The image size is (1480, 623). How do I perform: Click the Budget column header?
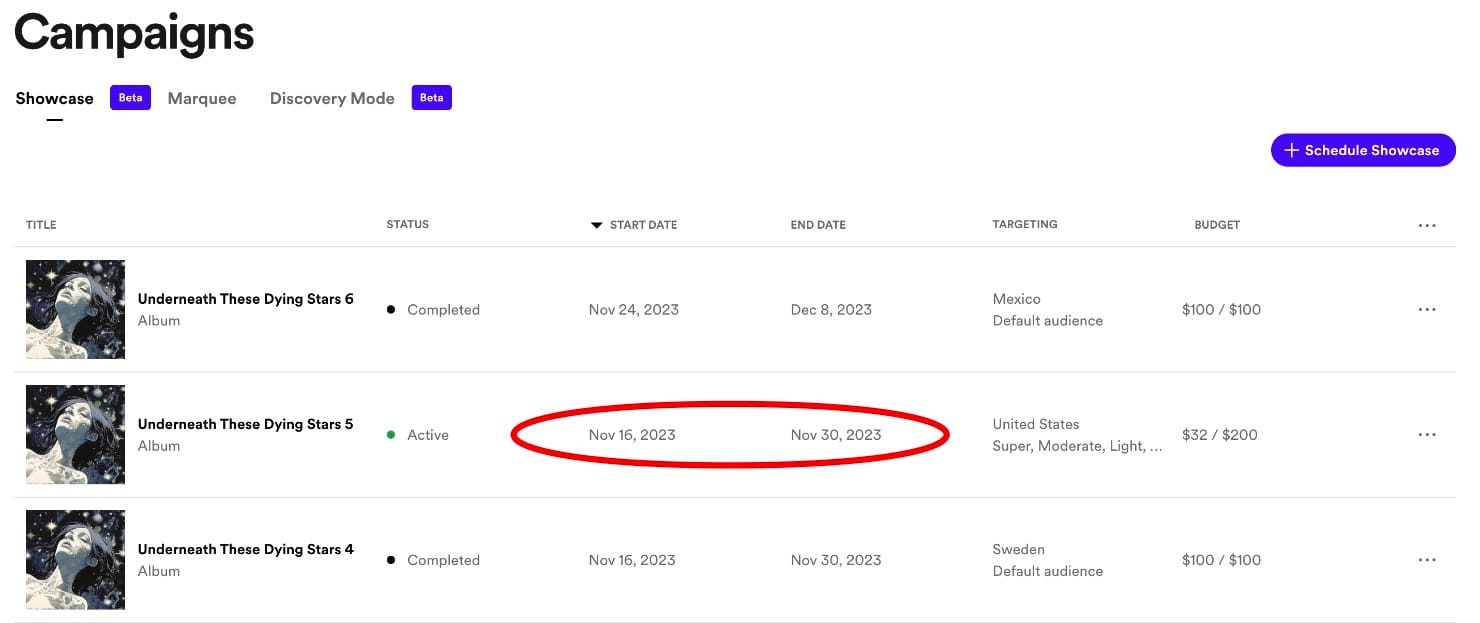1217,225
